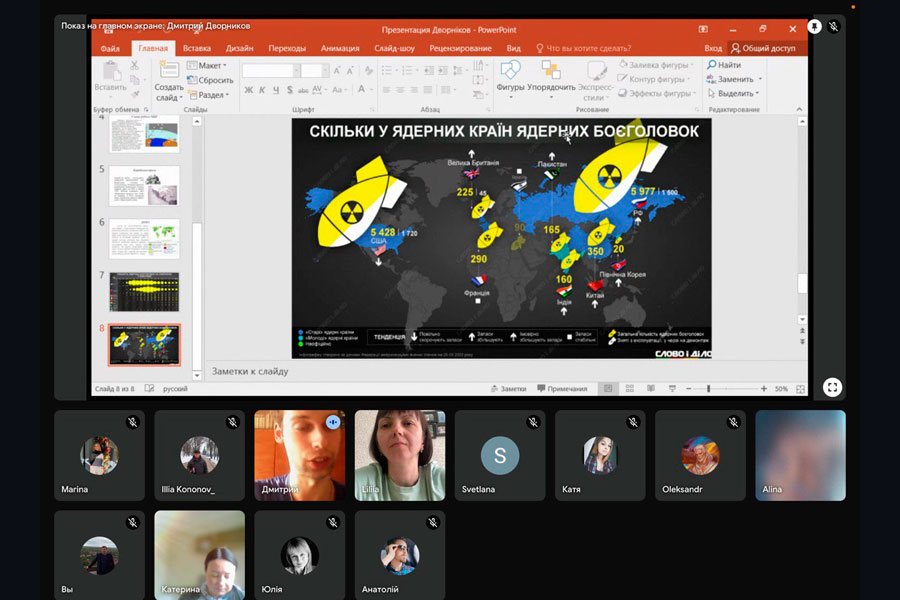Expand the Выделить selection dropdown
The height and width of the screenshot is (600, 900).
click(x=736, y=93)
